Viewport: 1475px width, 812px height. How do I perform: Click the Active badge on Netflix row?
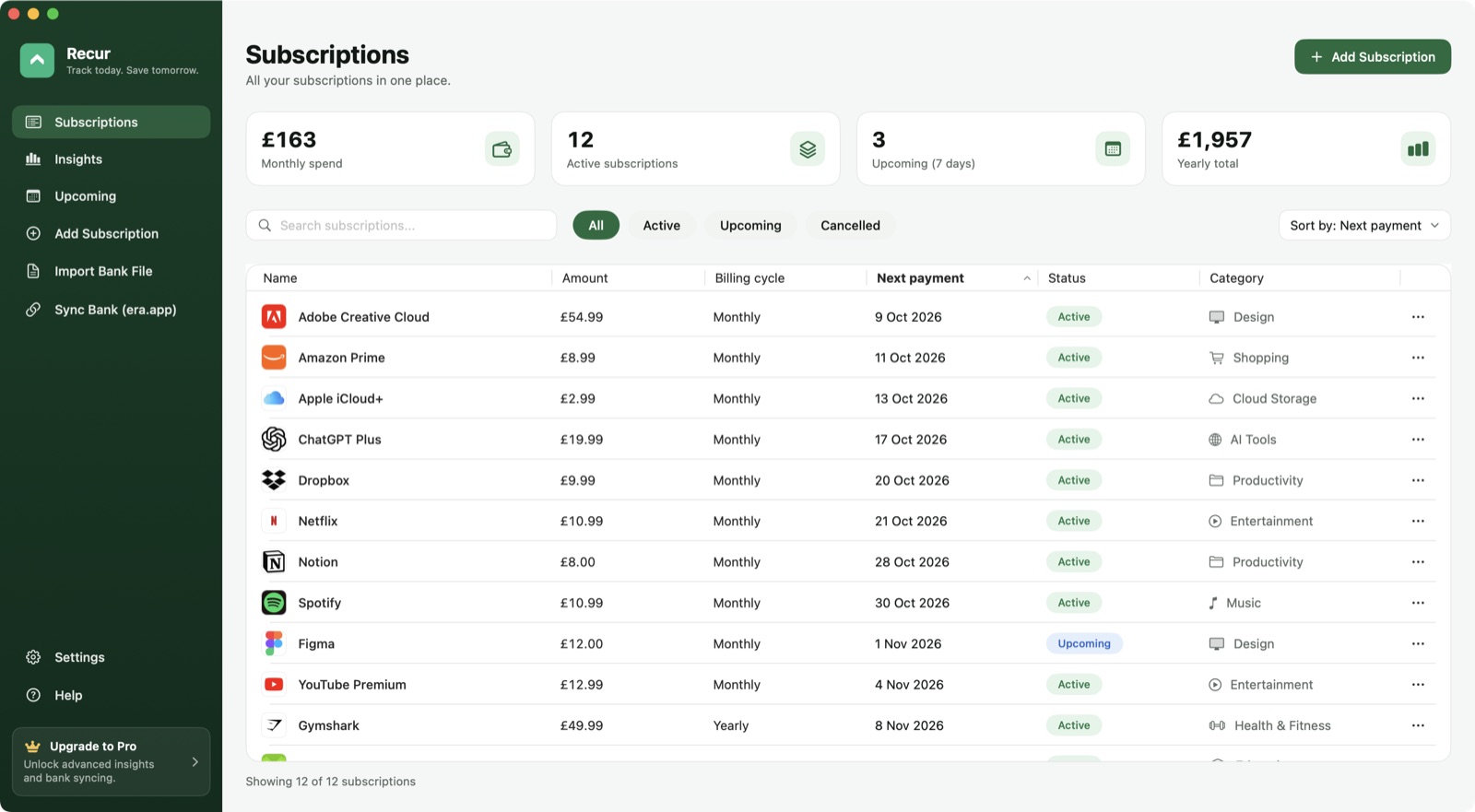1074,522
